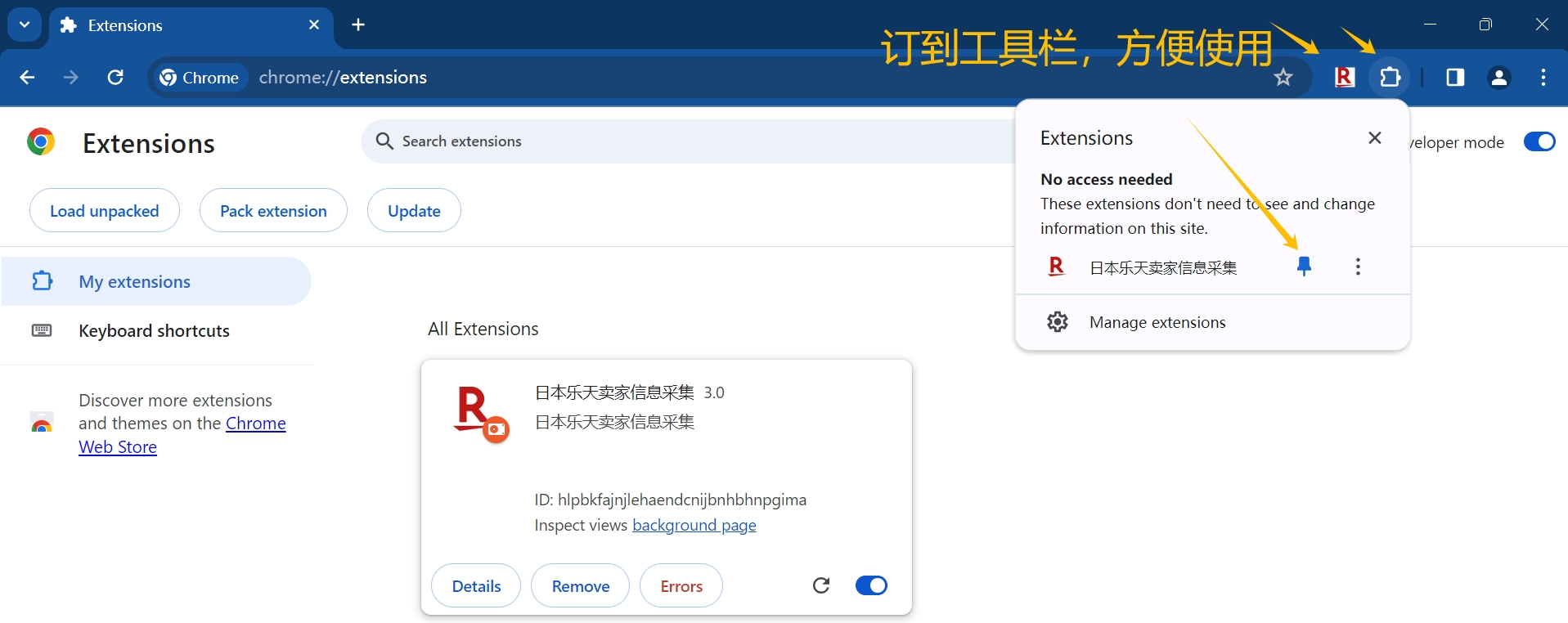Screen dimensions: 1568x623
Task: Click the extension ID text hlpbkfajnjlehaendcnijbnhbhnpgima
Action: point(681,500)
